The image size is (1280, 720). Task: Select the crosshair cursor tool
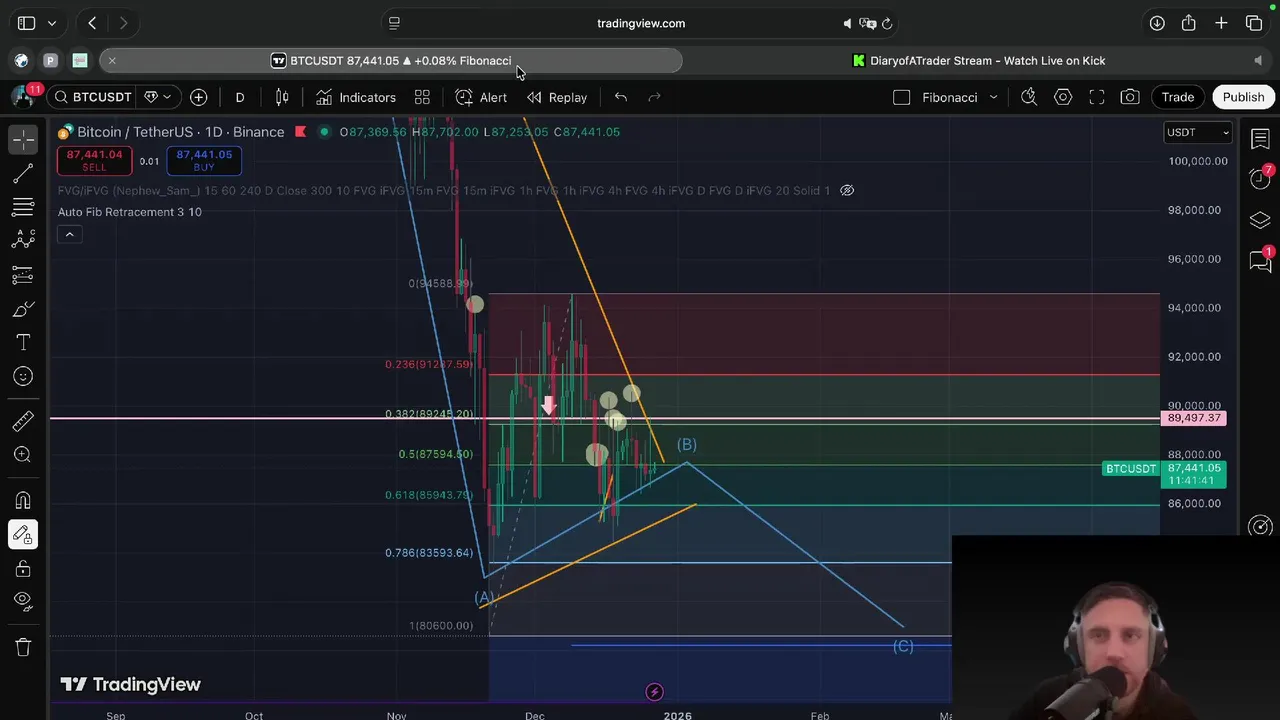tap(23, 139)
